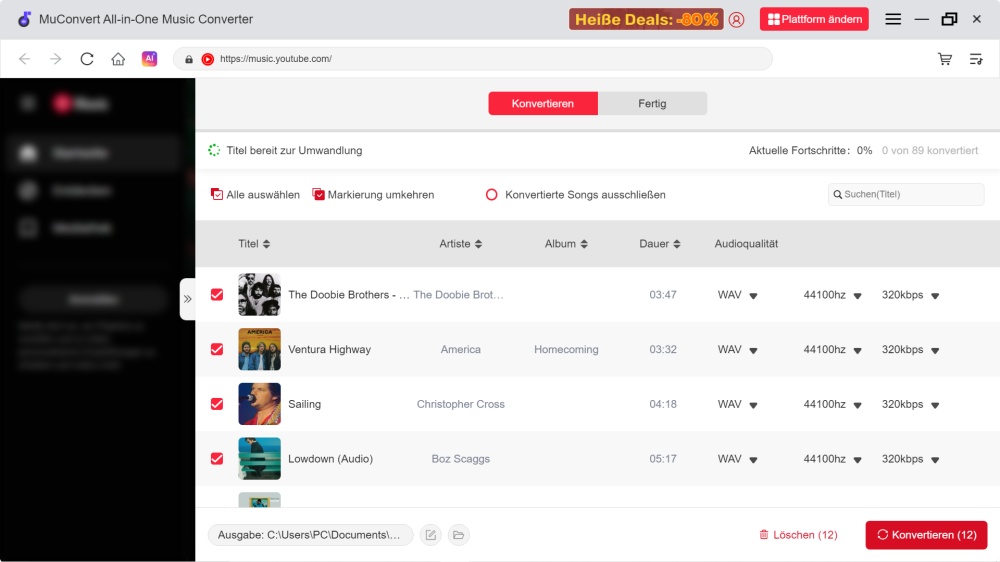Screen dimensions: 1000x562
Task: Click the Ausgabe output path field
Action: (x=310, y=535)
